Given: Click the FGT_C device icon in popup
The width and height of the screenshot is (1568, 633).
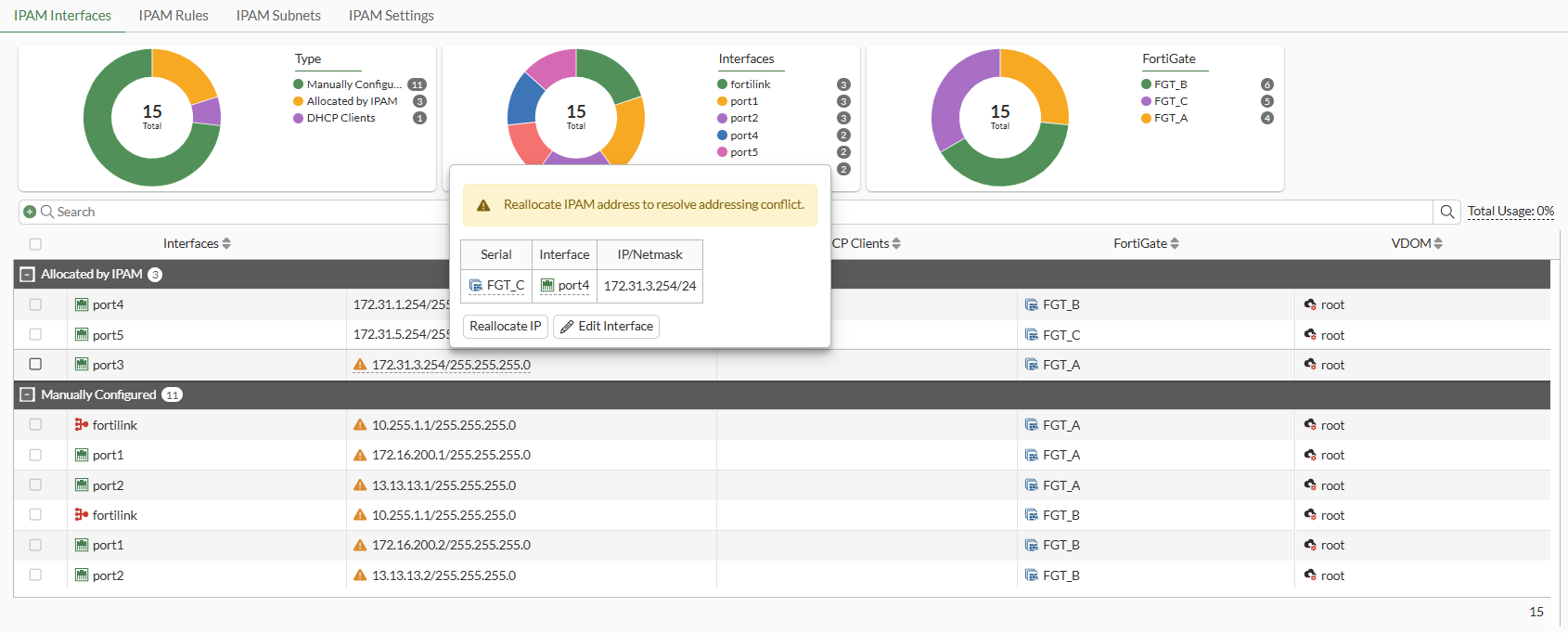Looking at the screenshot, I should point(476,286).
